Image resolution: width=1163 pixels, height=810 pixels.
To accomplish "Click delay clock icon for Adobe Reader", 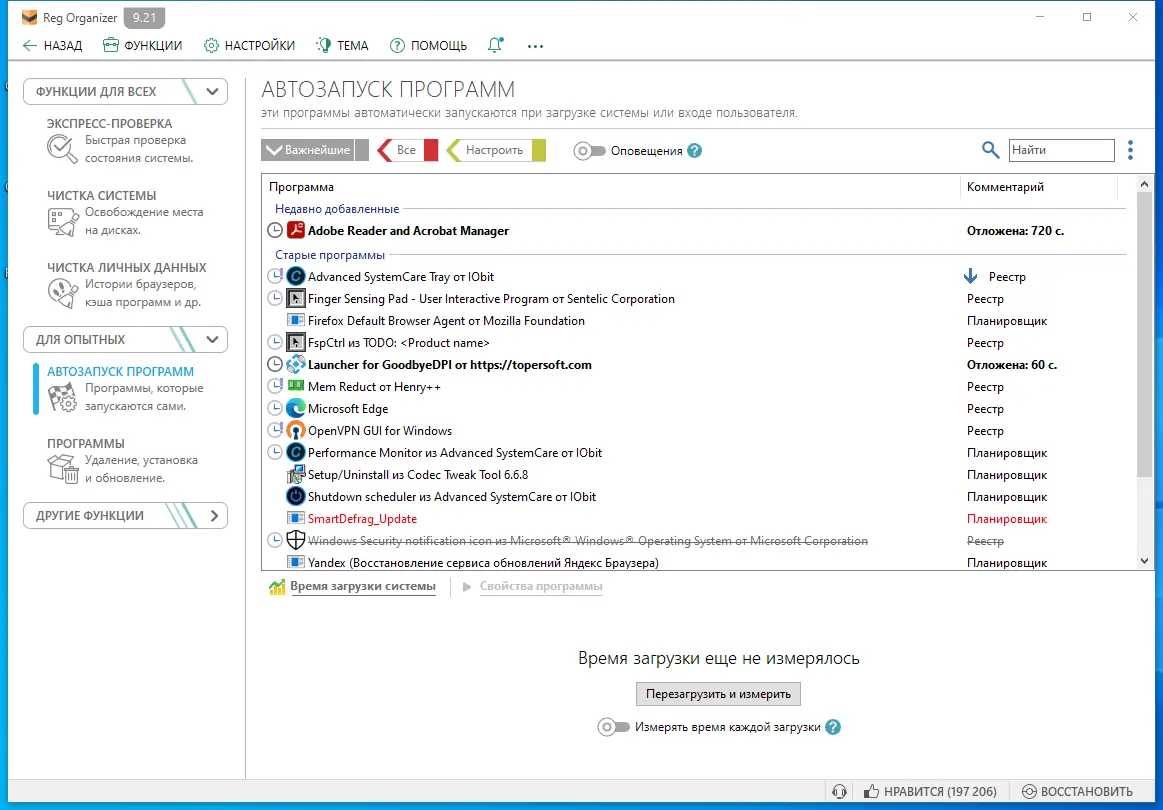I will point(274,230).
